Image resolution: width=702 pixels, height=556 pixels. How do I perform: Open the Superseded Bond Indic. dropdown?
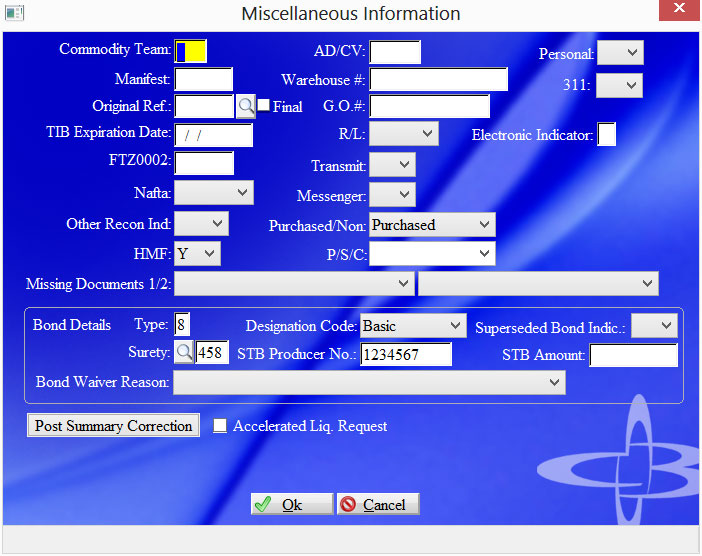click(x=654, y=325)
